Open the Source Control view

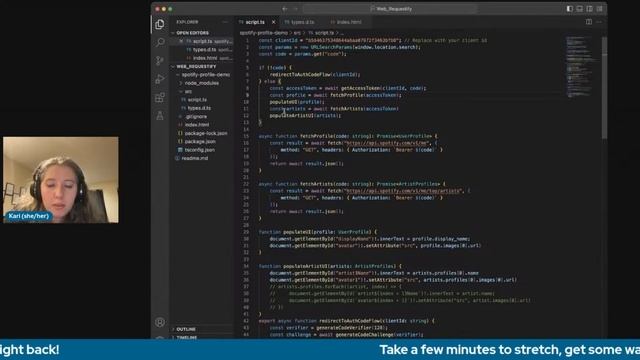coord(160,60)
